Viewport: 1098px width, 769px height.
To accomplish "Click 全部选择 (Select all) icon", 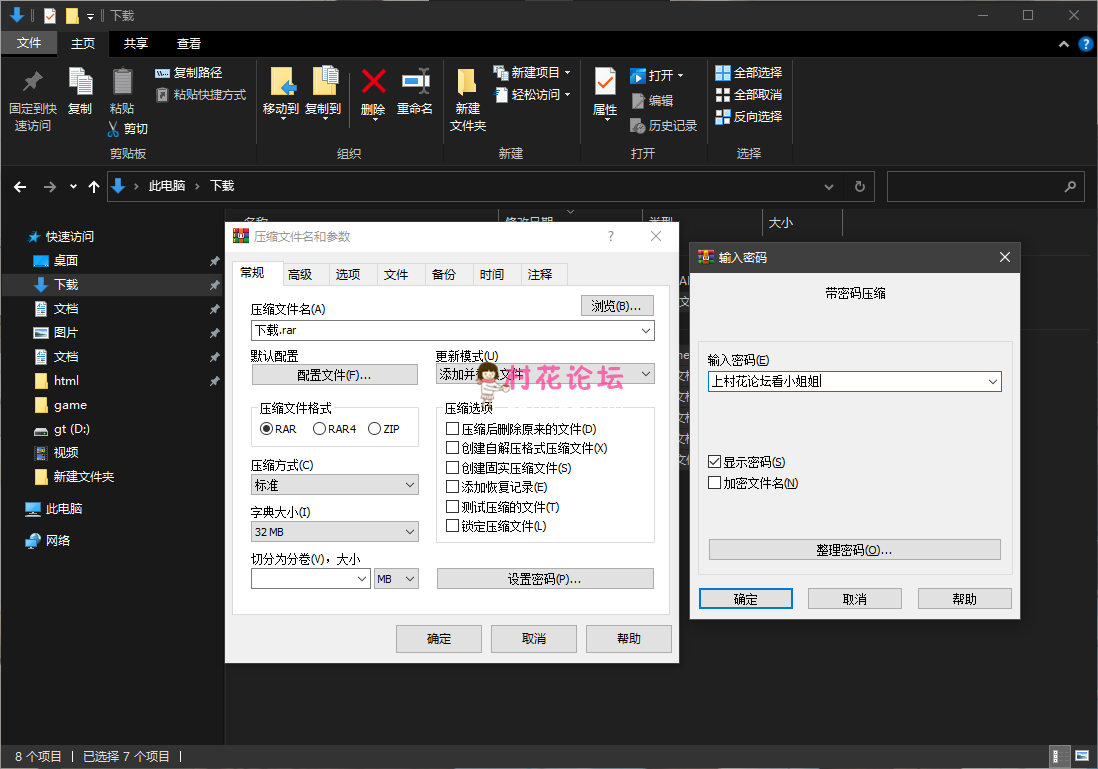I will click(x=723, y=73).
